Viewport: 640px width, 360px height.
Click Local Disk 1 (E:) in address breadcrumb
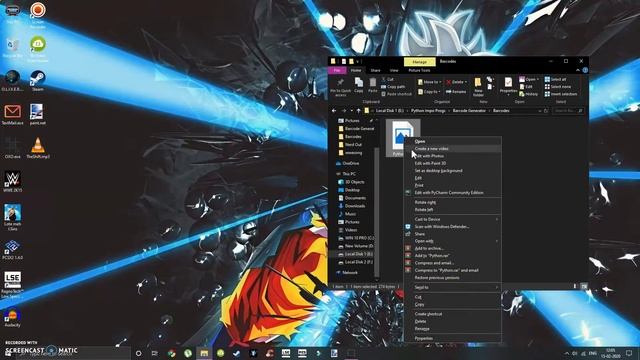coord(389,111)
